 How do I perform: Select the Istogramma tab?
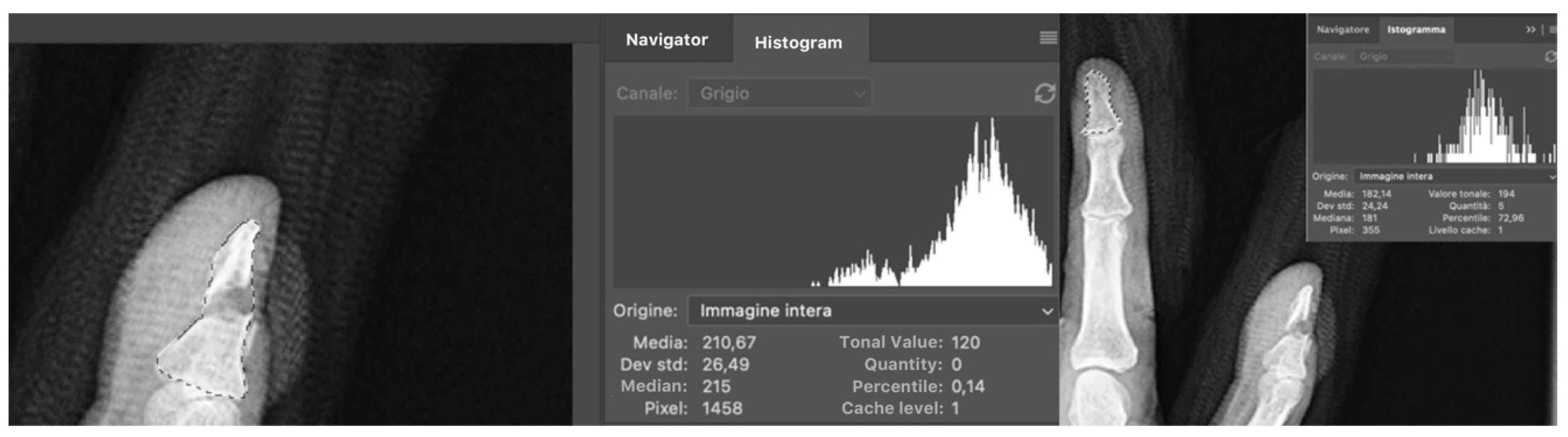coord(1416,30)
